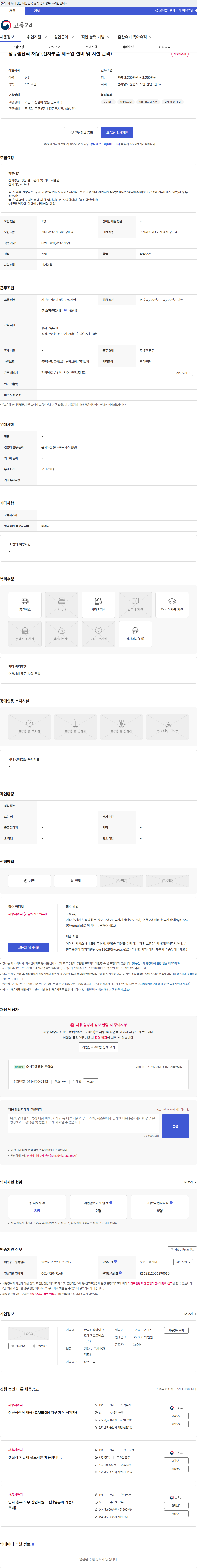
Task: Click the 건물 내부 경사로 facility icon
Action: click(x=167, y=727)
